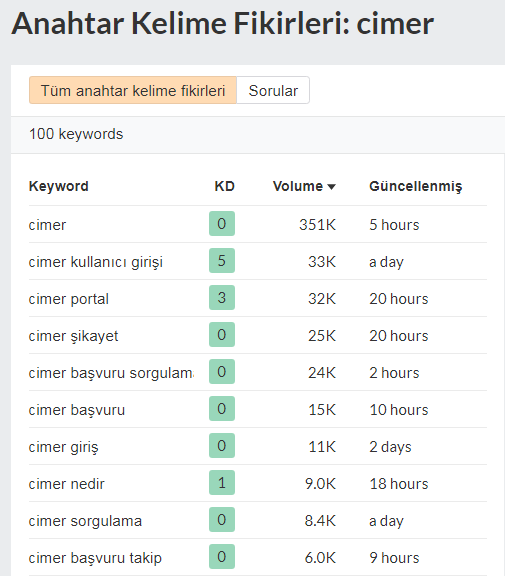Click the KD badge in the 24K row
The image size is (505, 576).
tap(222, 371)
